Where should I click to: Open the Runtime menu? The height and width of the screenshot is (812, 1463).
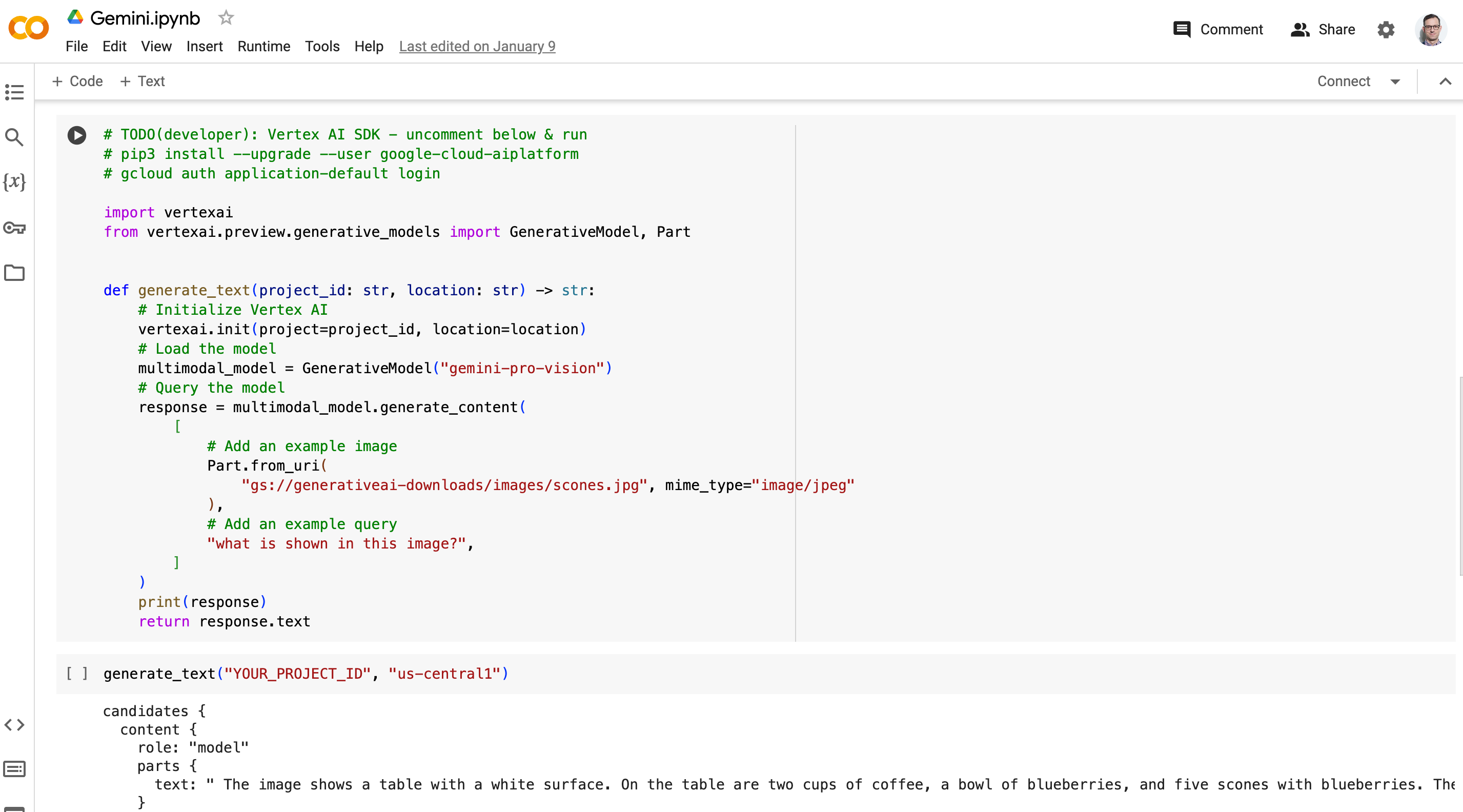(263, 47)
